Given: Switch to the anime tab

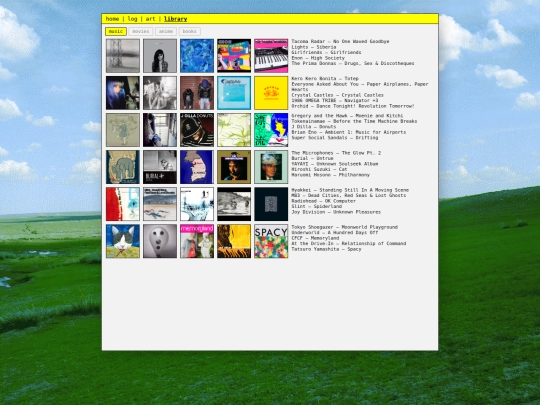Looking at the screenshot, I should pyautogui.click(x=166, y=31).
